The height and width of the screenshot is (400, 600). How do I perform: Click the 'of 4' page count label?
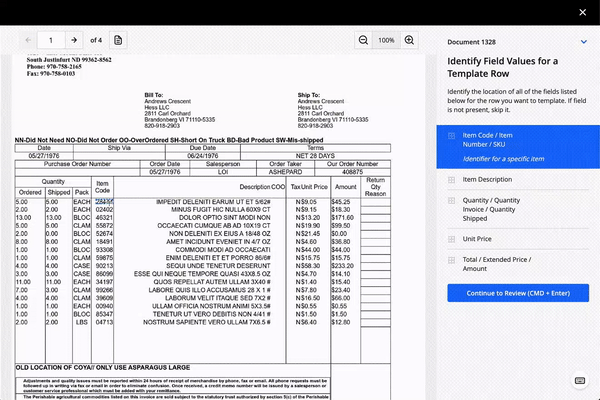pos(96,40)
